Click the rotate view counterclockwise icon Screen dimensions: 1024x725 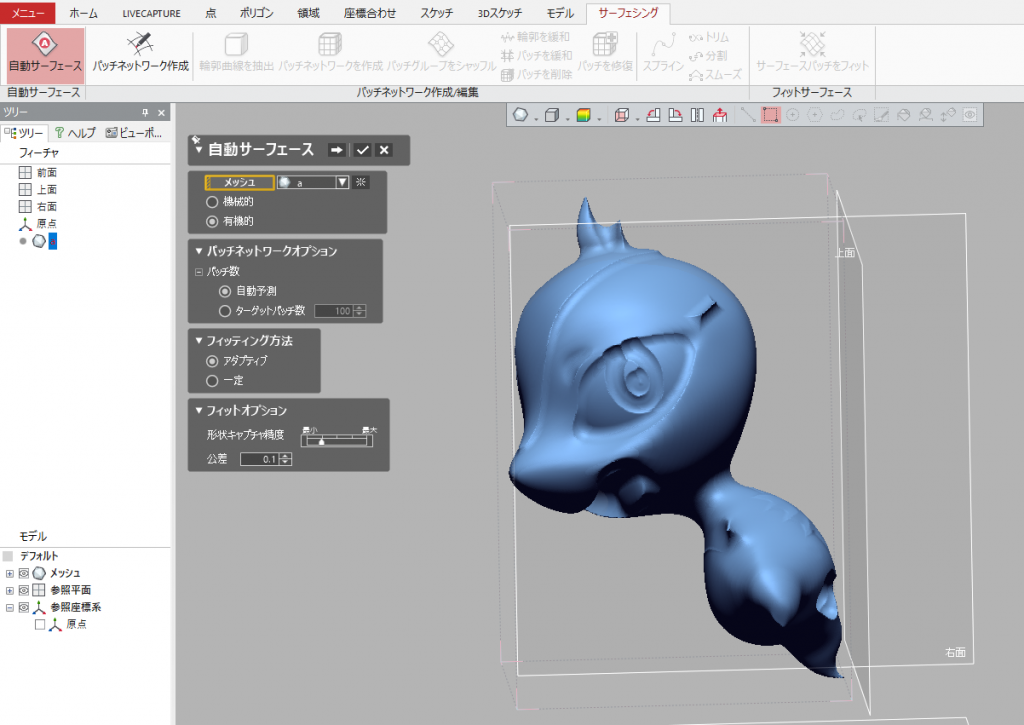pos(653,115)
